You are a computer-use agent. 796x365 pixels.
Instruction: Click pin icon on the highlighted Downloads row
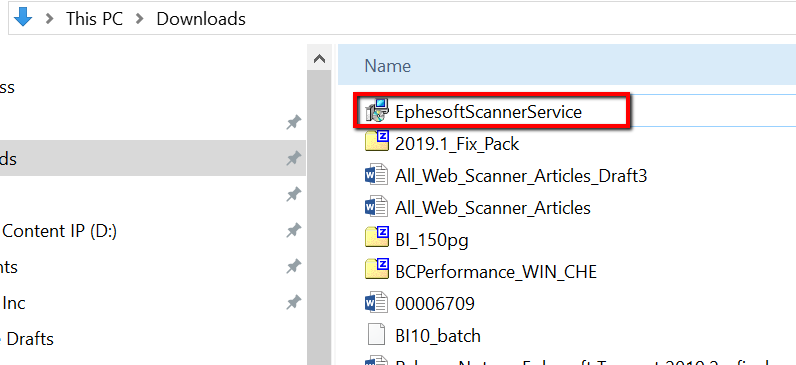pyautogui.click(x=293, y=158)
